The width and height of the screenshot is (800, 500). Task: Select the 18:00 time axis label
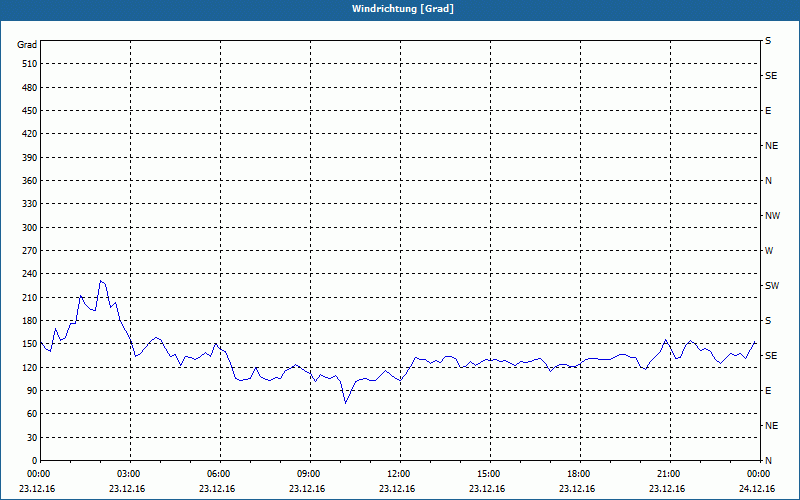coord(579,474)
